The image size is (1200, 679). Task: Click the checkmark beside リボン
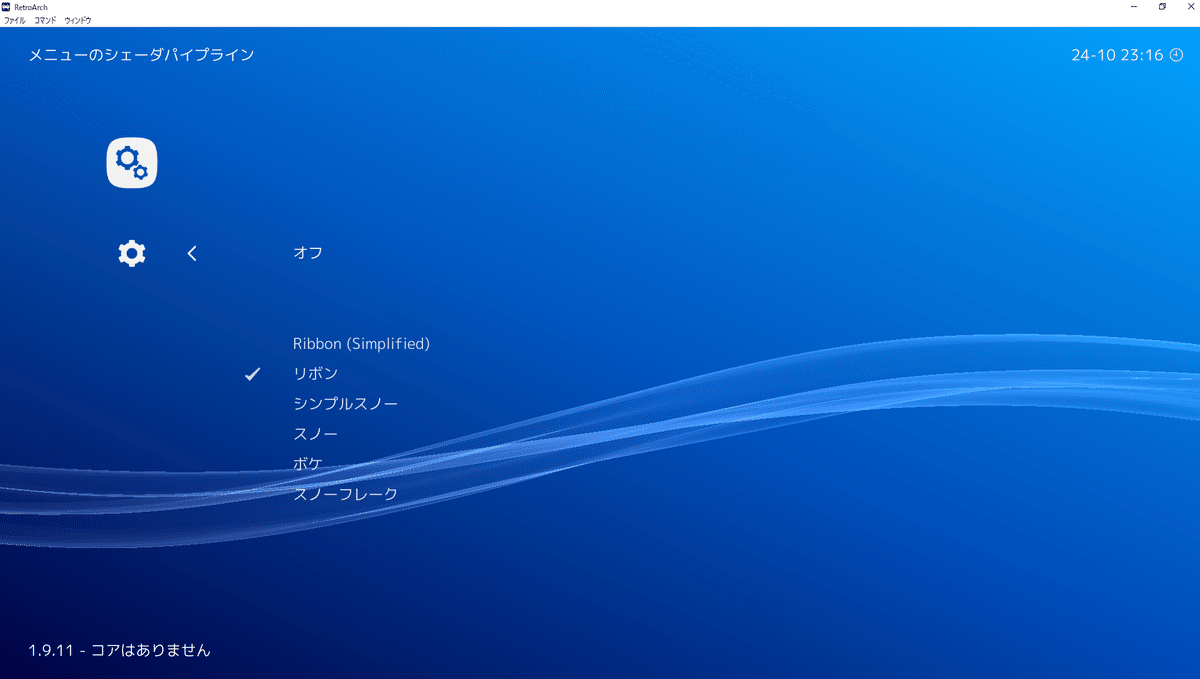(253, 374)
